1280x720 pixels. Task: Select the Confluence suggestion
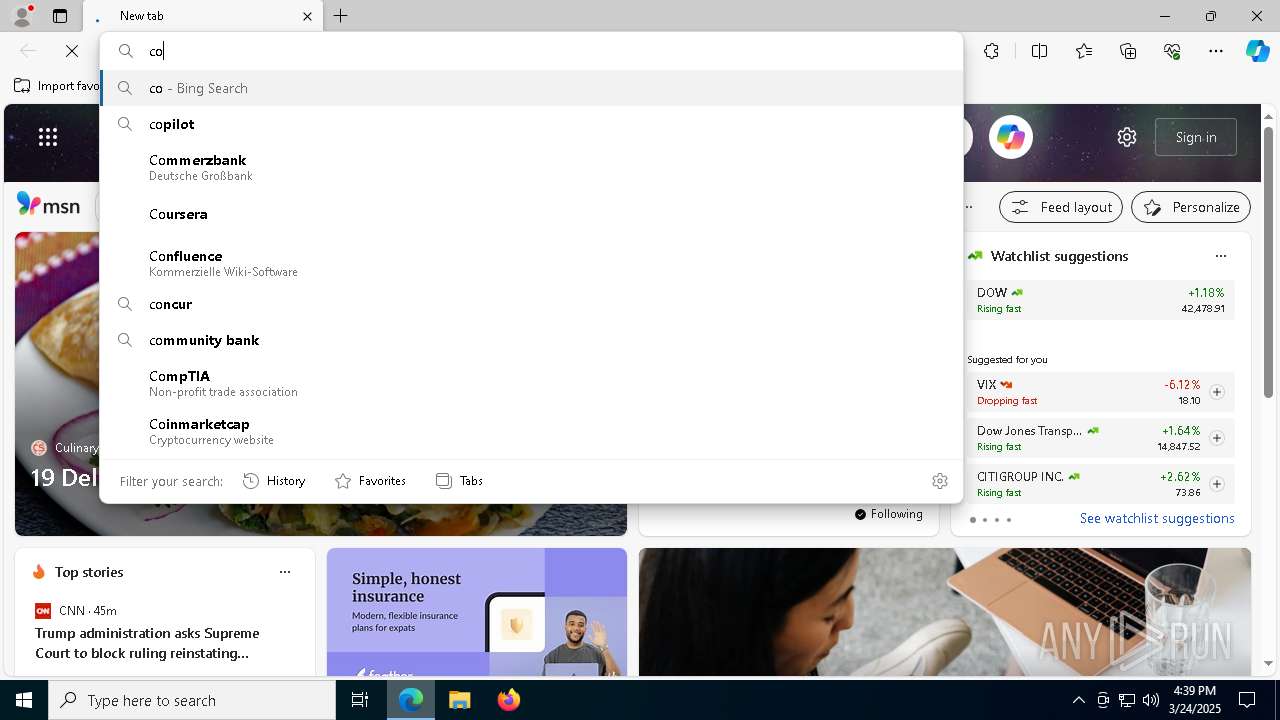click(531, 263)
